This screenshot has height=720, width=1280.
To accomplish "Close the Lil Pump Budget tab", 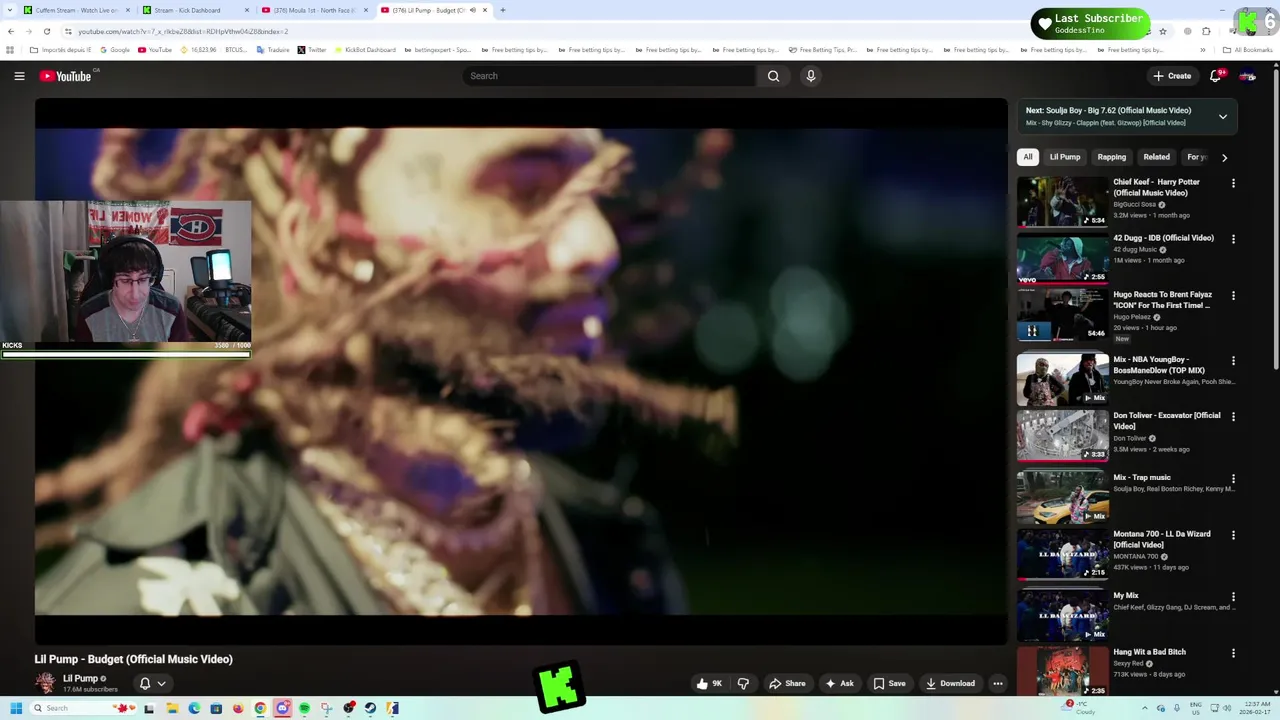I will click(485, 10).
